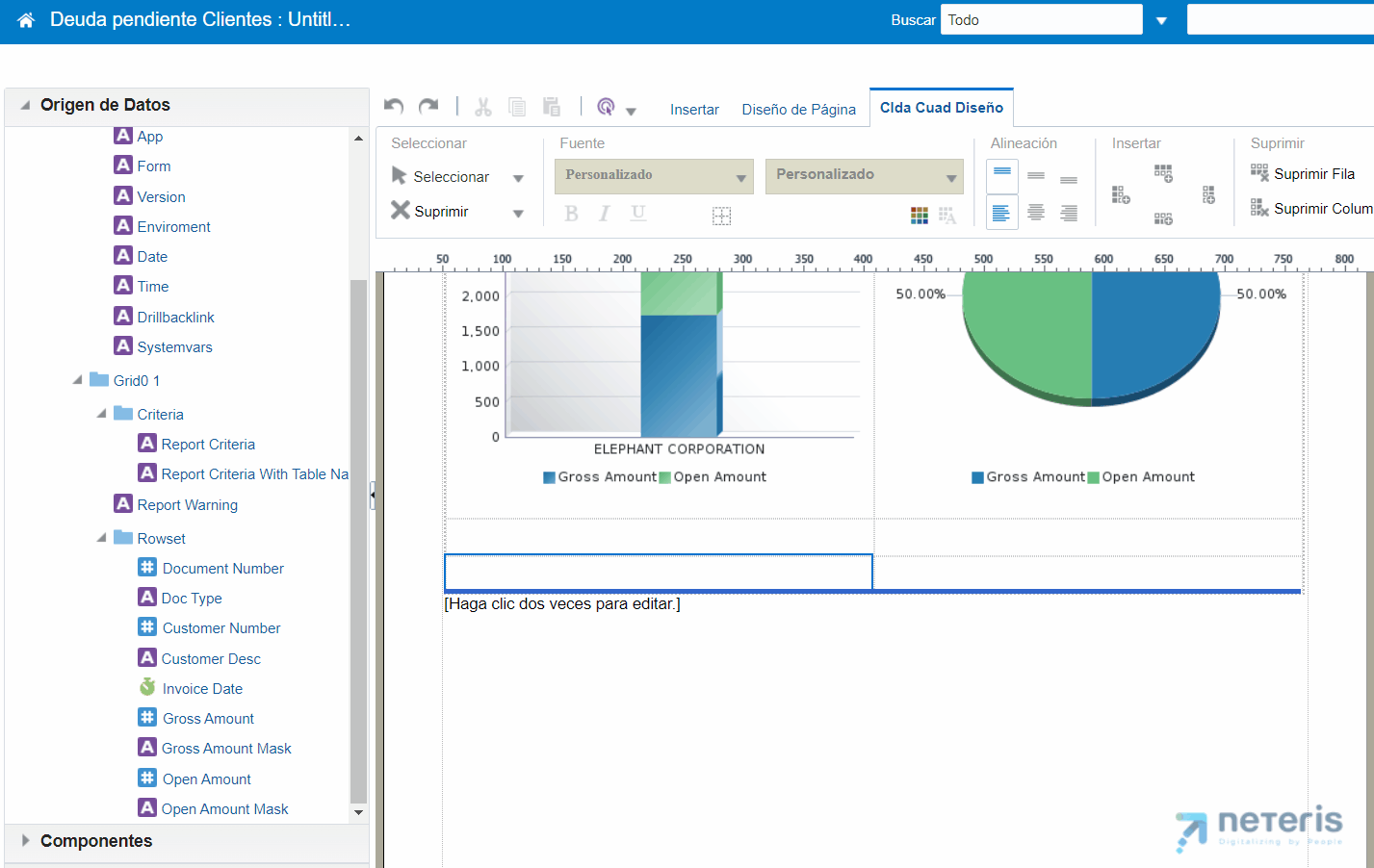Click the cell borders icon under Fuente

tap(721, 216)
